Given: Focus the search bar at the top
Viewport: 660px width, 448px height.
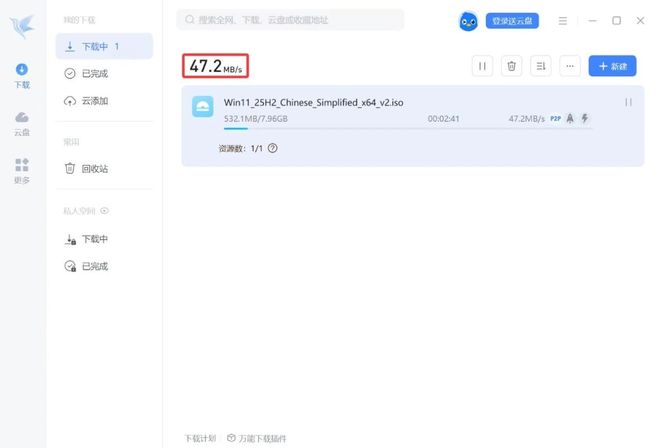Looking at the screenshot, I should [x=290, y=20].
